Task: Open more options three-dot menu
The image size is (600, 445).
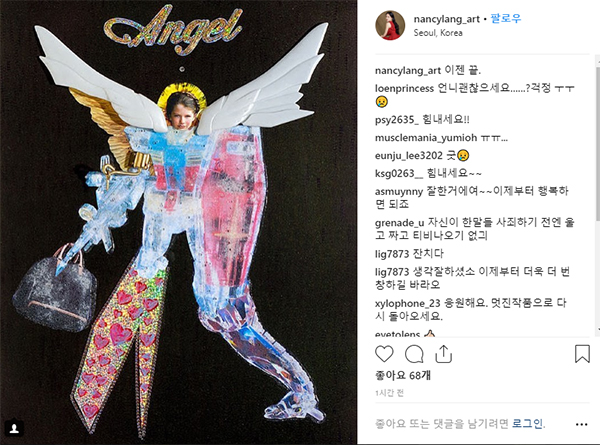Action: point(581,424)
